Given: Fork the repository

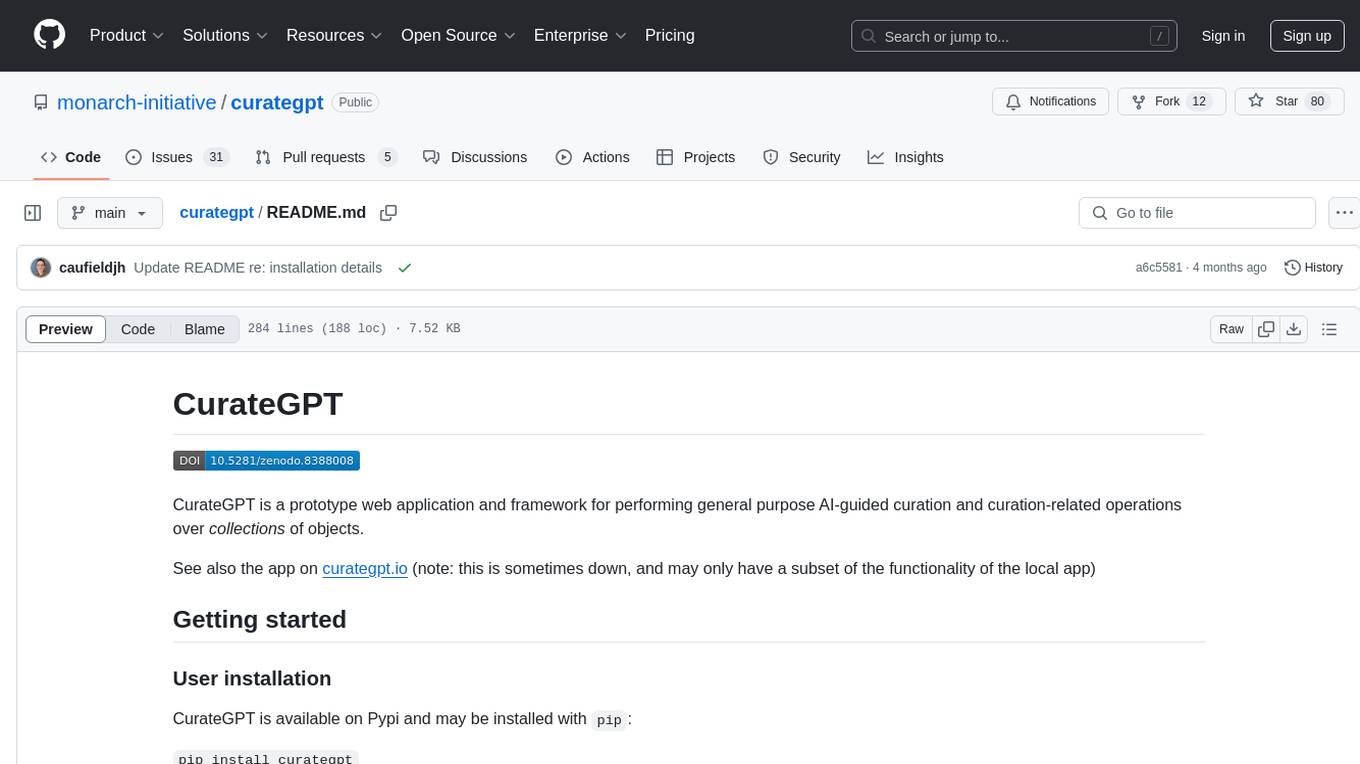Looking at the screenshot, I should 1171,102.
